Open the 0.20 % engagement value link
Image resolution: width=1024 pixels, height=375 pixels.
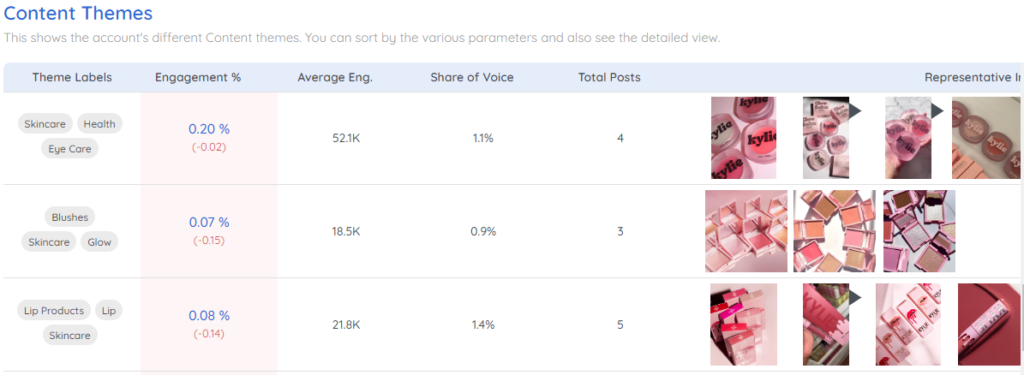(209, 129)
